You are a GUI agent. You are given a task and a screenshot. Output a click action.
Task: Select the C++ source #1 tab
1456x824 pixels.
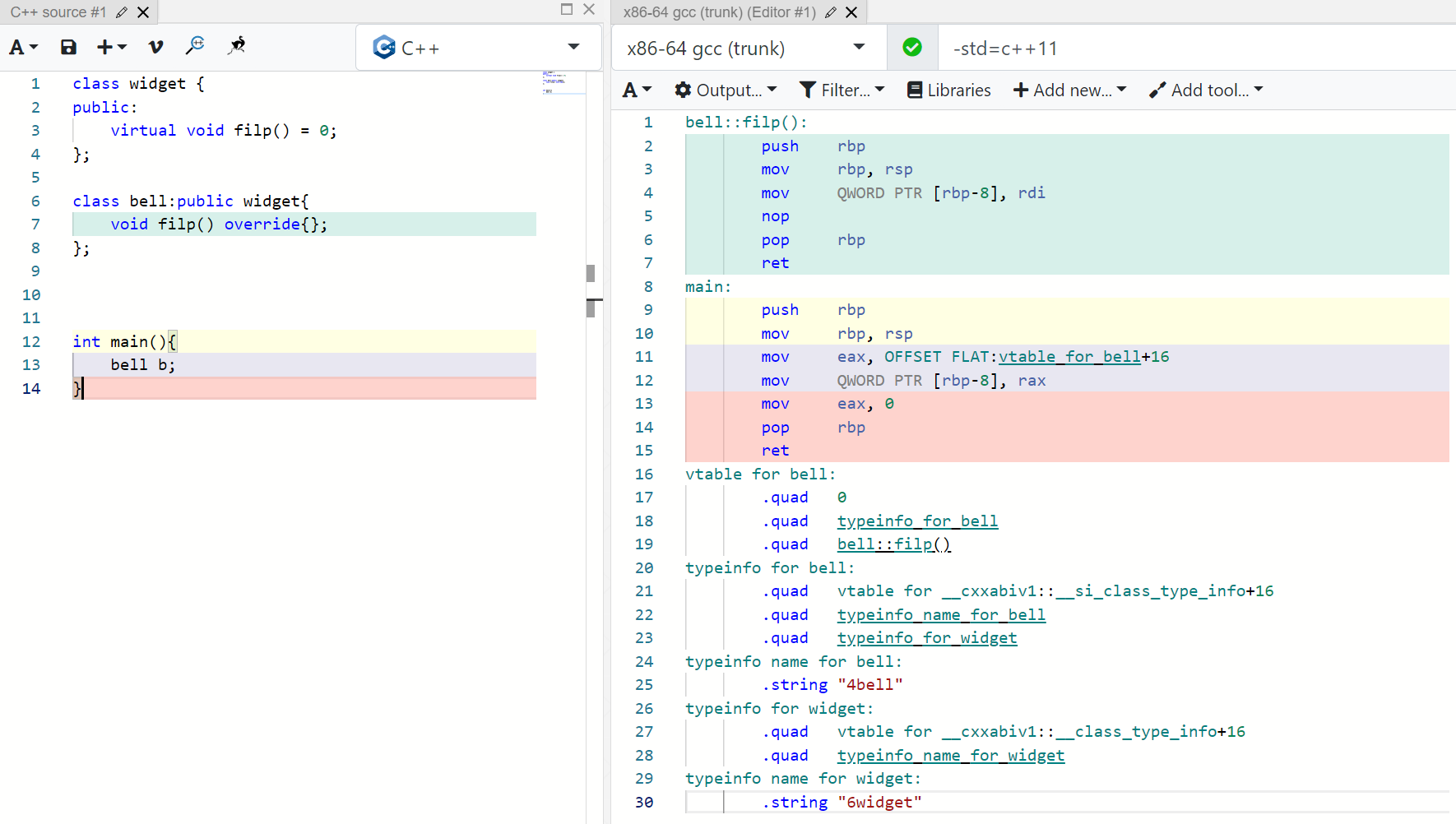point(58,12)
